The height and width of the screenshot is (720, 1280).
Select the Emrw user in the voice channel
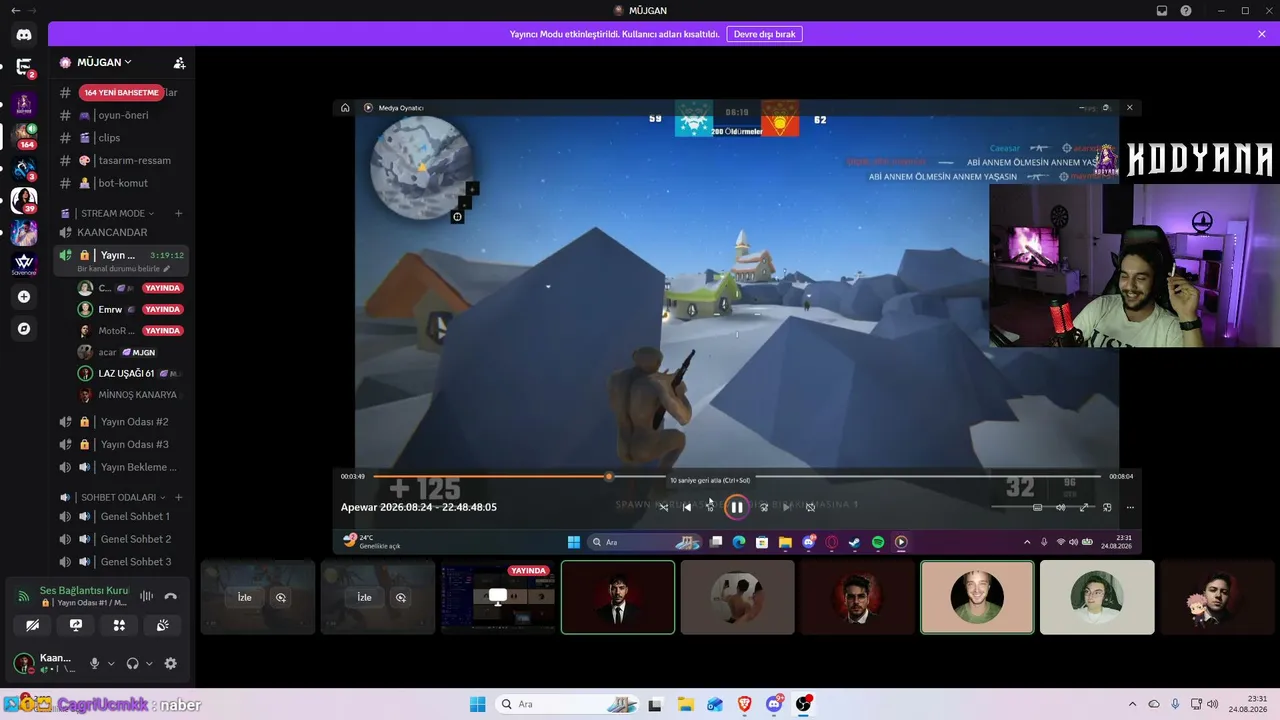click(x=130, y=309)
